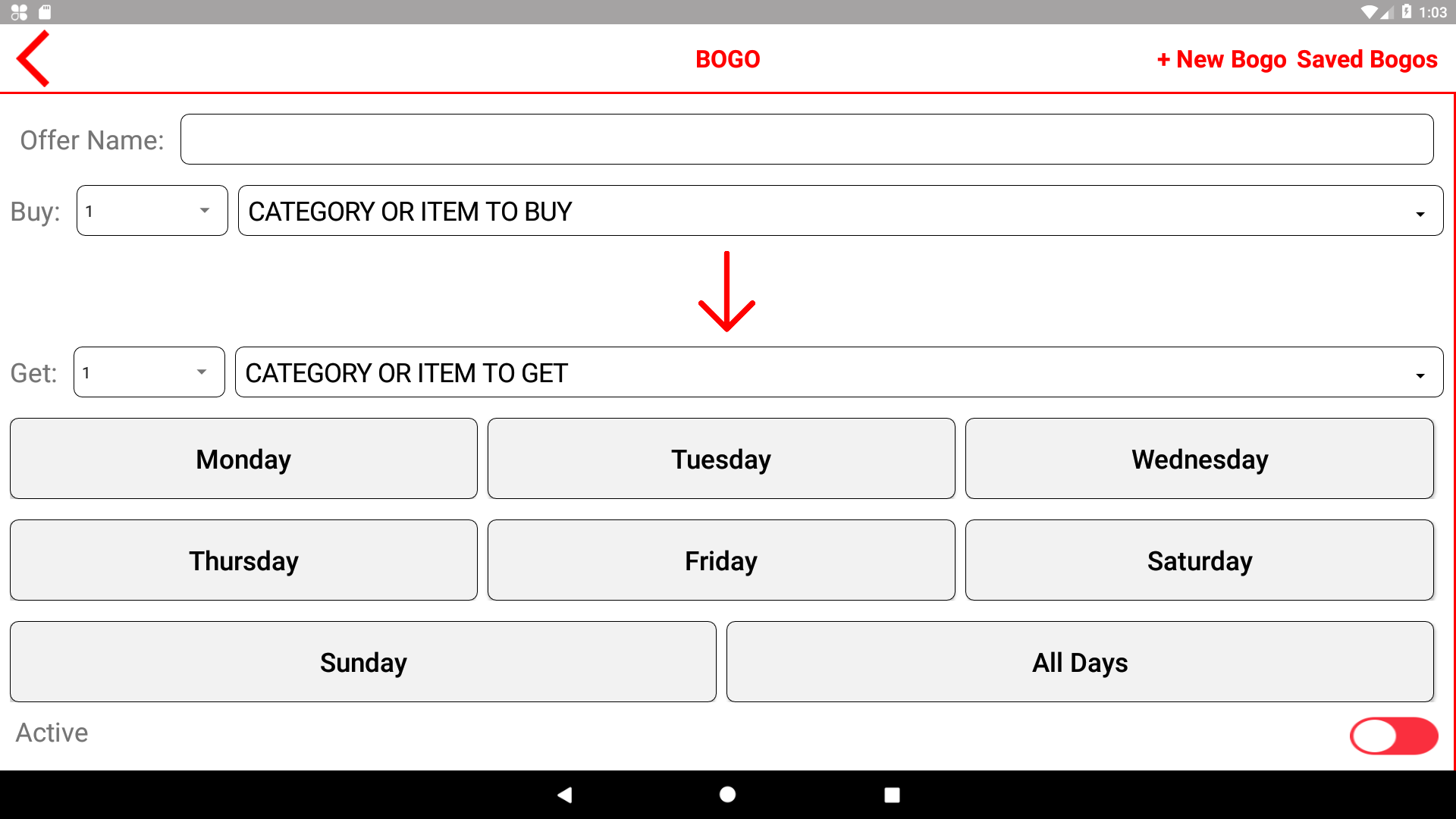Tap the SD card notification icon
The width and height of the screenshot is (1456, 819).
tap(45, 12)
